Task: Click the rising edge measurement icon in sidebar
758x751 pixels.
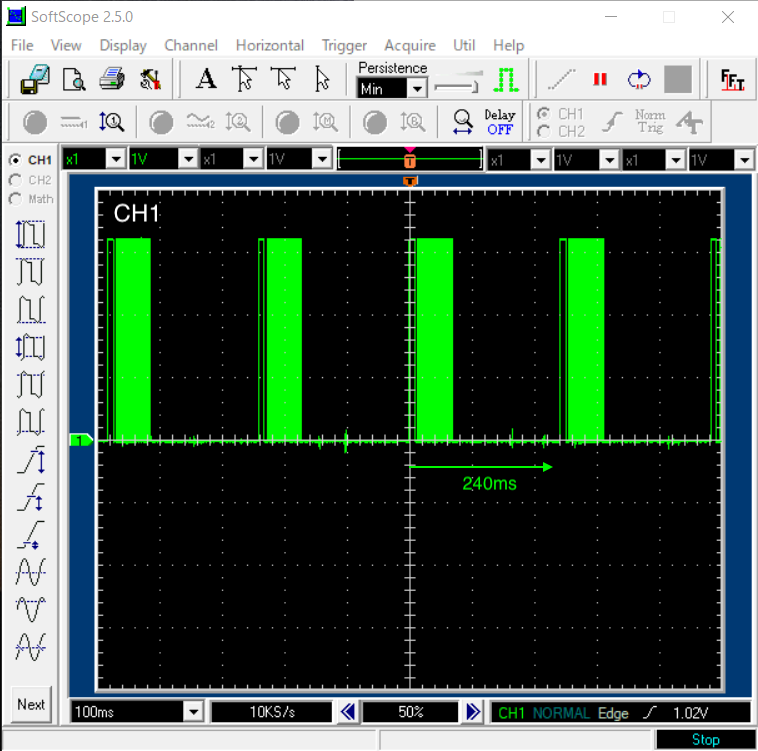Action: [x=31, y=461]
